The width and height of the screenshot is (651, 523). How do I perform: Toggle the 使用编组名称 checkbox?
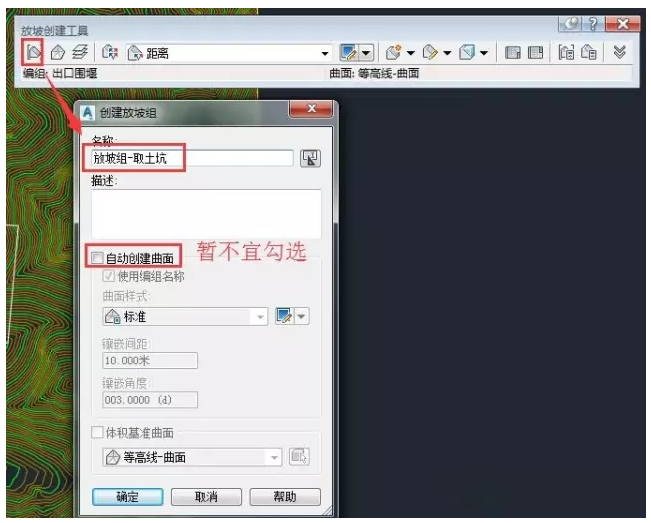point(109,275)
